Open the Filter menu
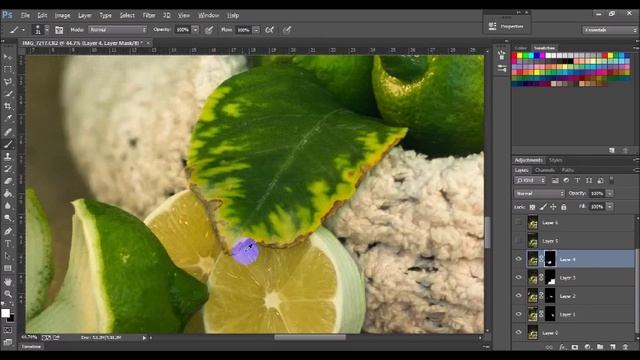This screenshot has width=640, height=360. pyautogui.click(x=149, y=15)
